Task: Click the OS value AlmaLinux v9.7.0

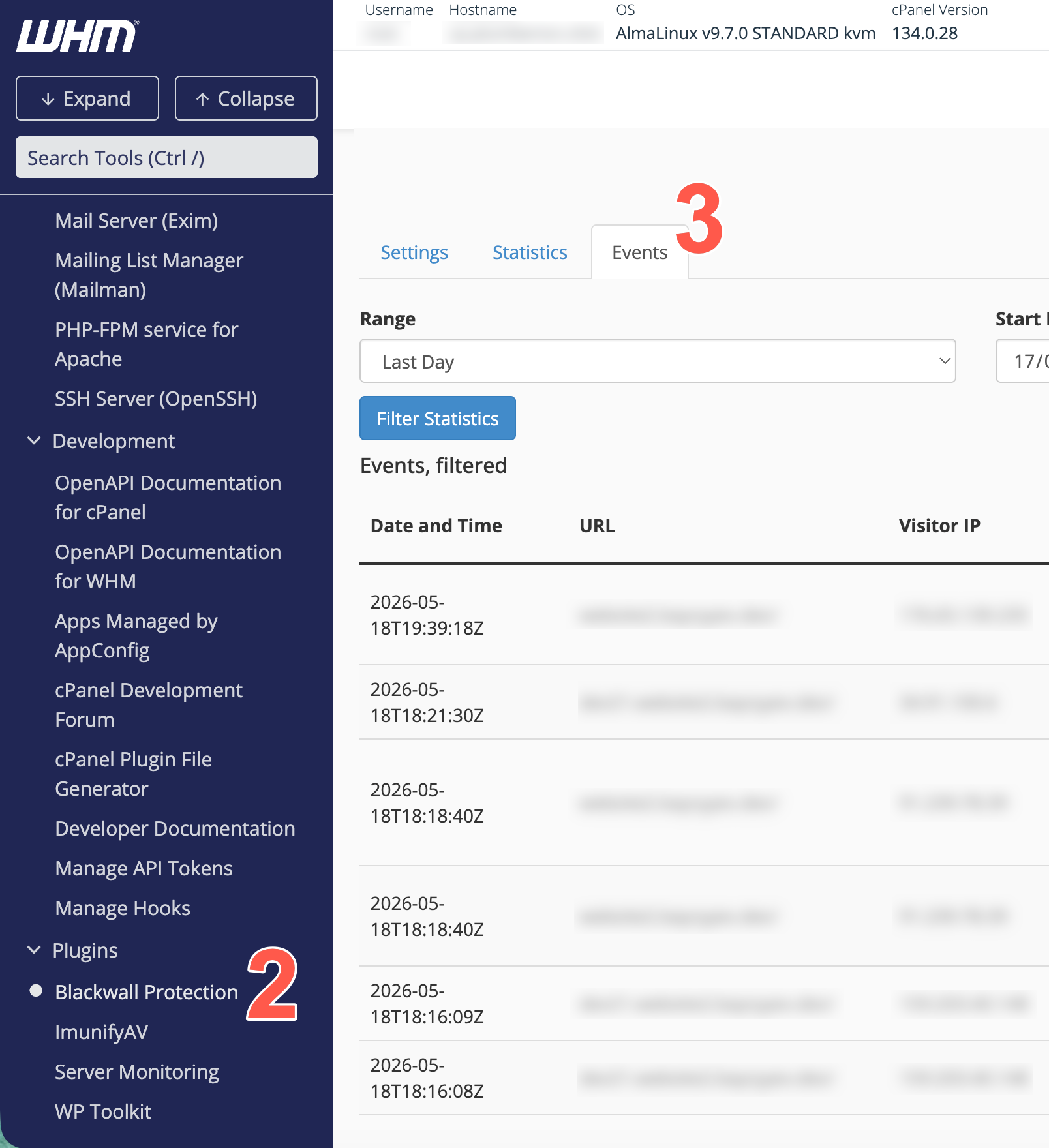Action: (x=746, y=33)
